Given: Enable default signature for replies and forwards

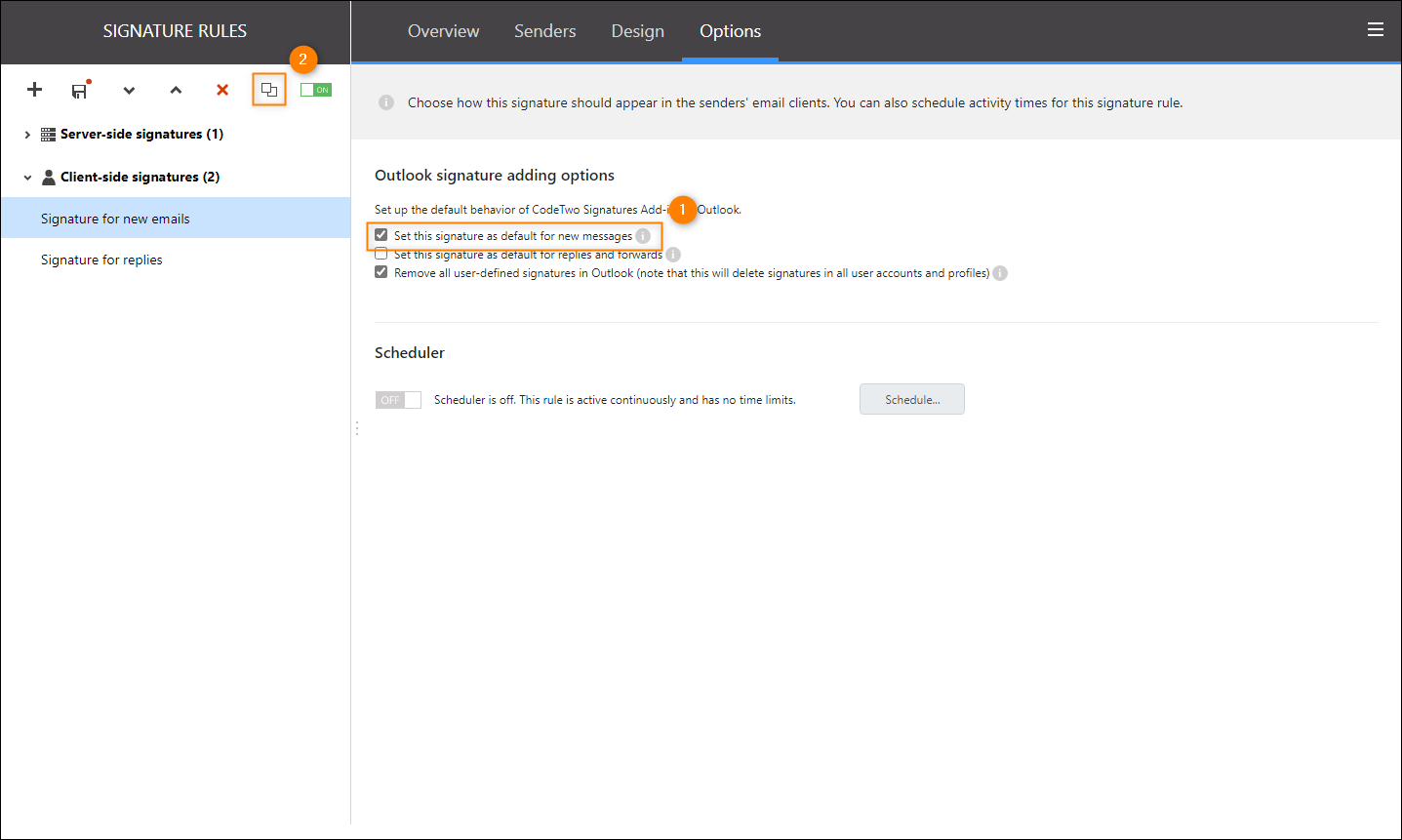Looking at the screenshot, I should coord(381,254).
